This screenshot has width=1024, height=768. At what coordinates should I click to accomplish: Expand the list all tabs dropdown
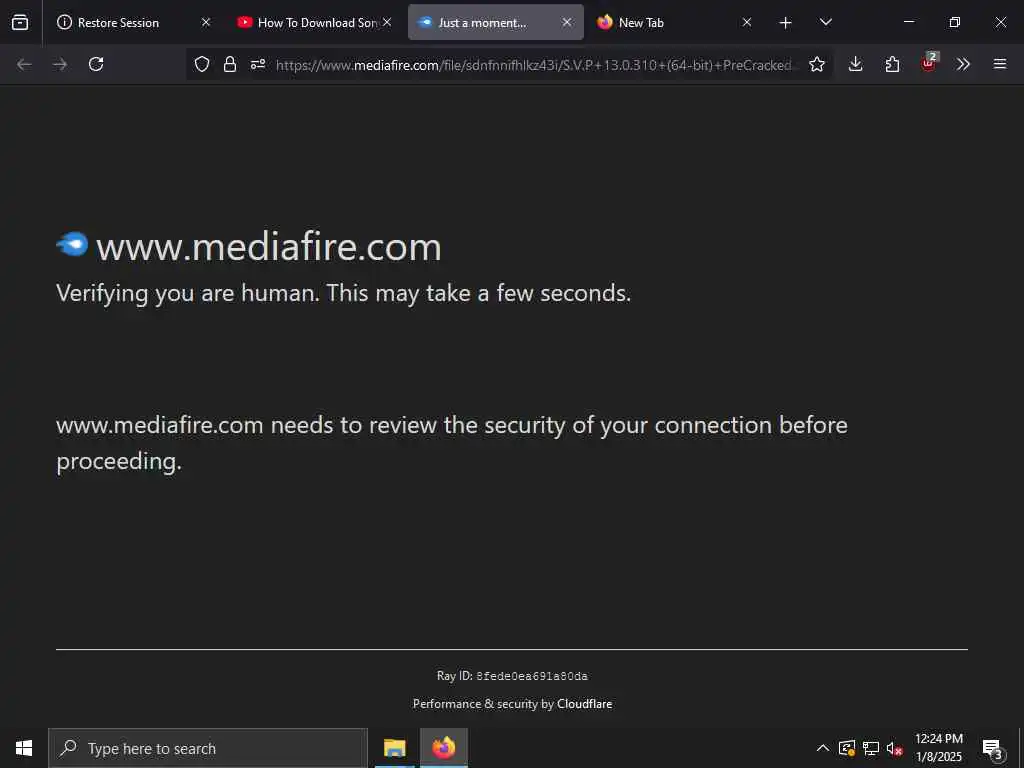point(826,22)
